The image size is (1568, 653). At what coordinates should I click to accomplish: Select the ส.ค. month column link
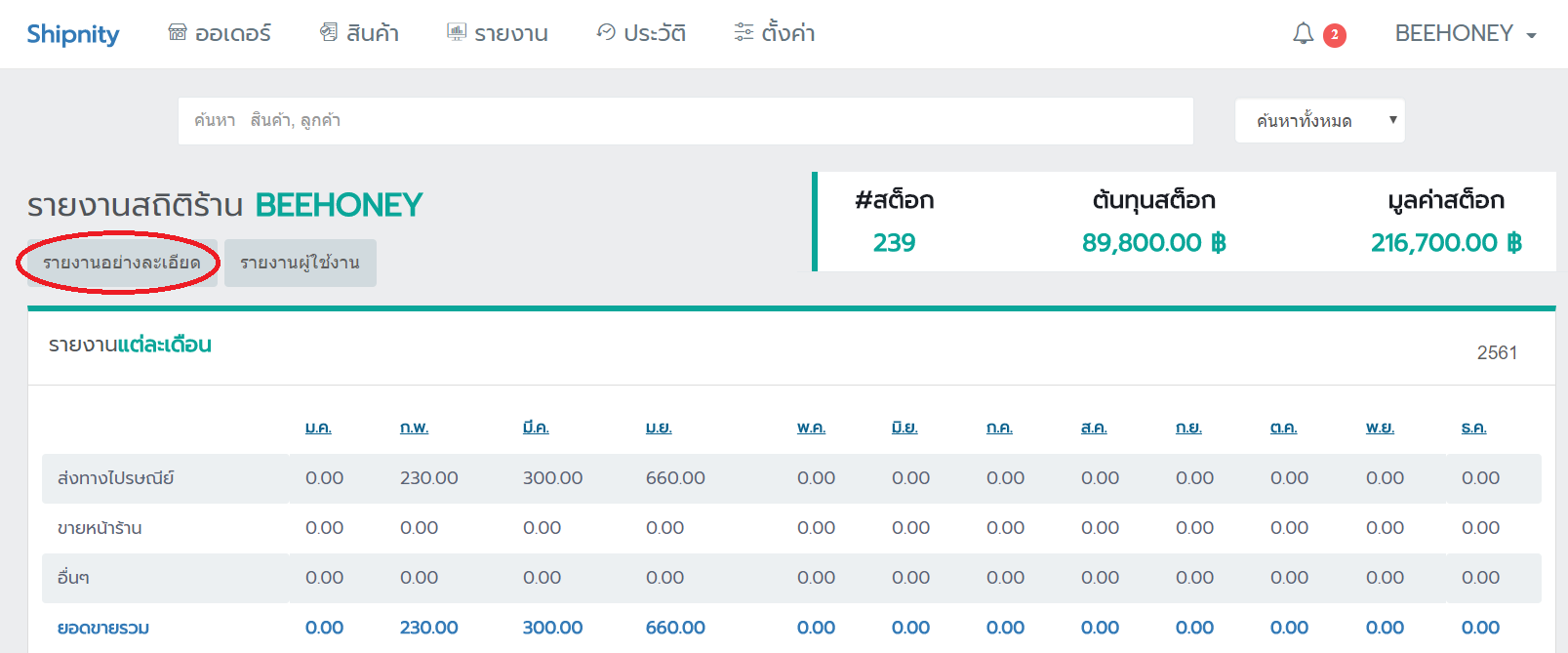[x=1094, y=428]
